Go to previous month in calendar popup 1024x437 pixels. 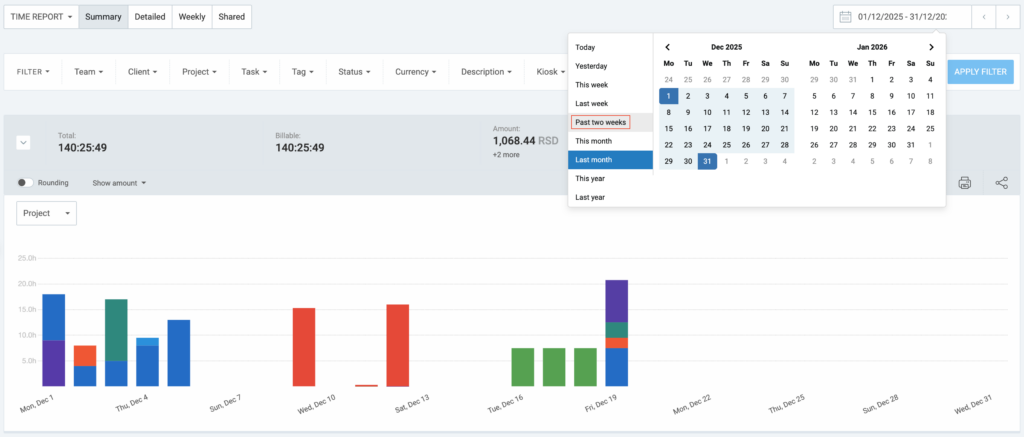pos(668,47)
